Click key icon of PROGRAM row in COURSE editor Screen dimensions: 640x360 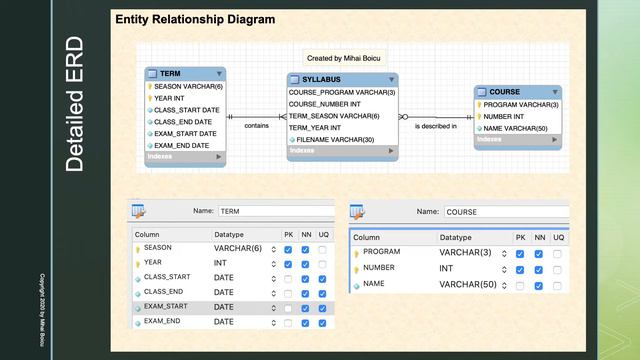[x=356, y=254]
